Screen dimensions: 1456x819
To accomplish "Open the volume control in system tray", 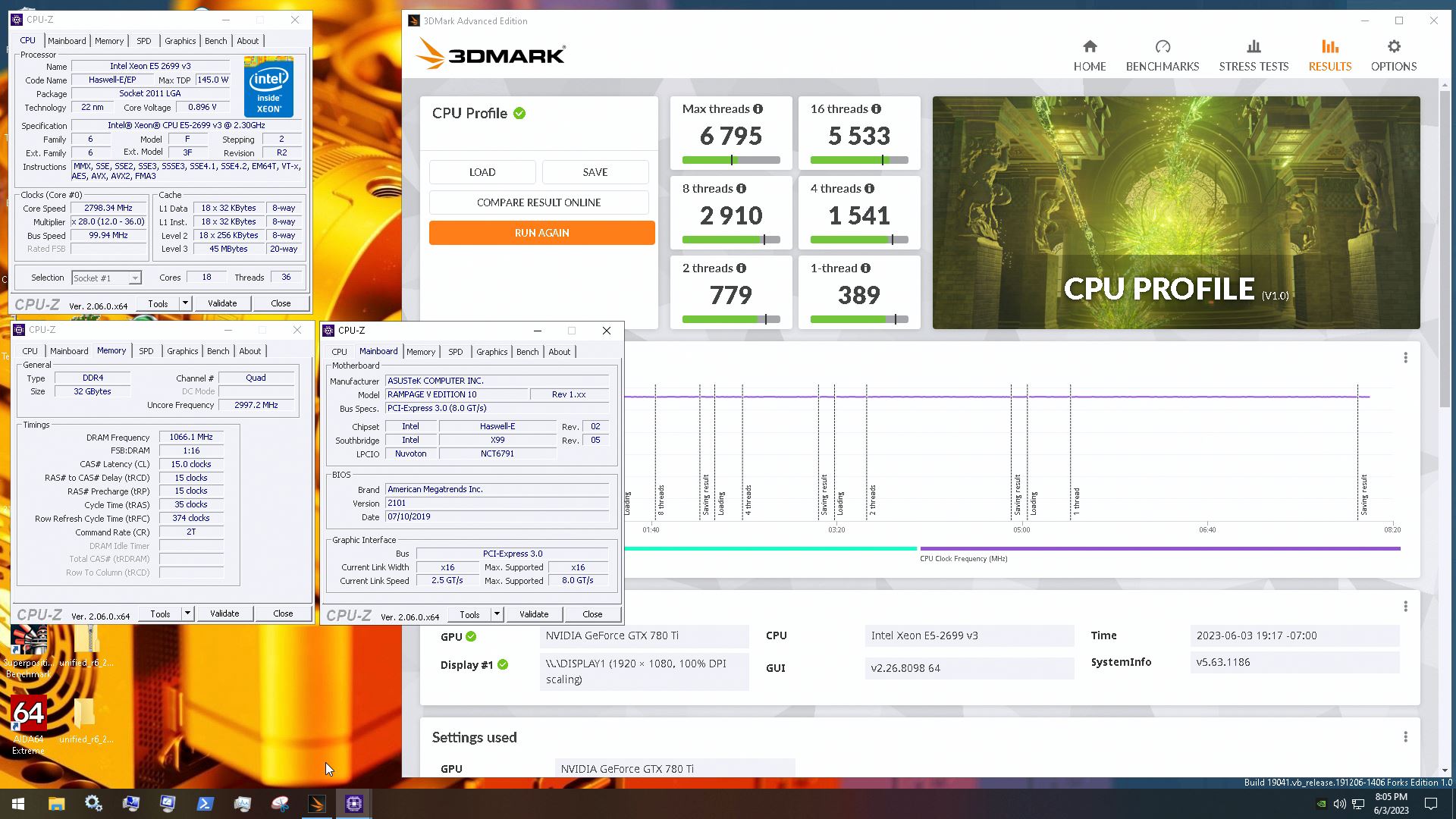I will [1339, 804].
